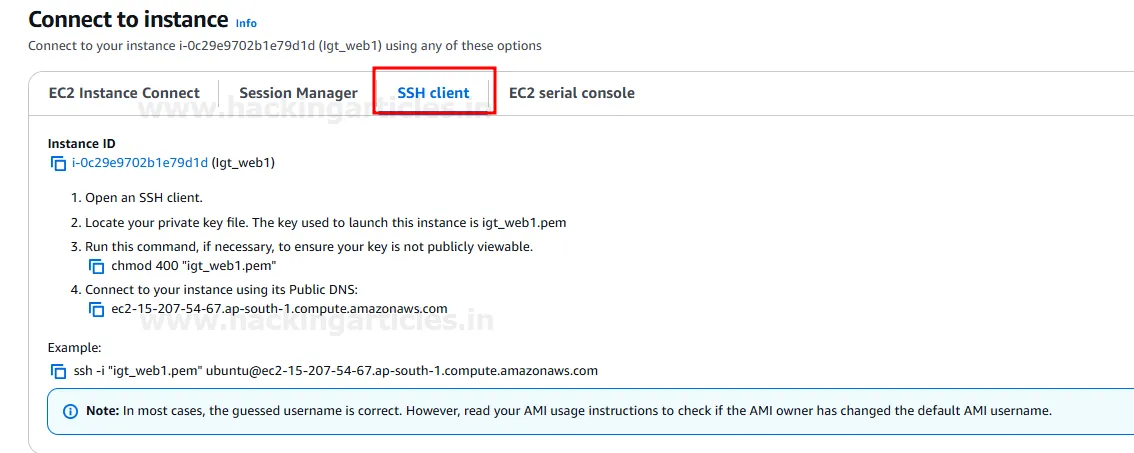1134x453 pixels.
Task: Select the SSH client tab
Action: tap(433, 93)
